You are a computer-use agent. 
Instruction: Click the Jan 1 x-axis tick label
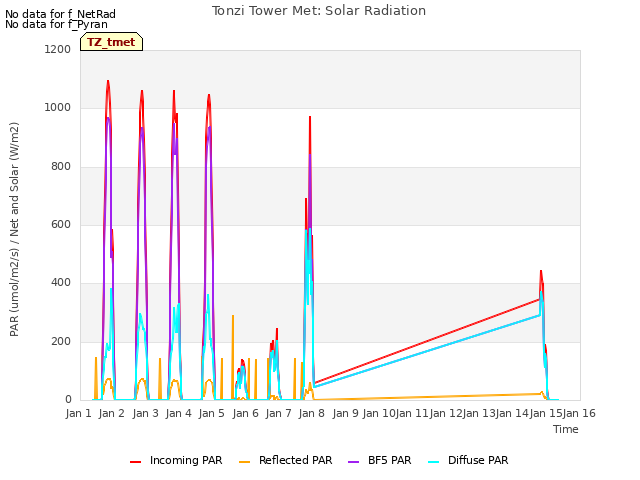click(x=78, y=413)
